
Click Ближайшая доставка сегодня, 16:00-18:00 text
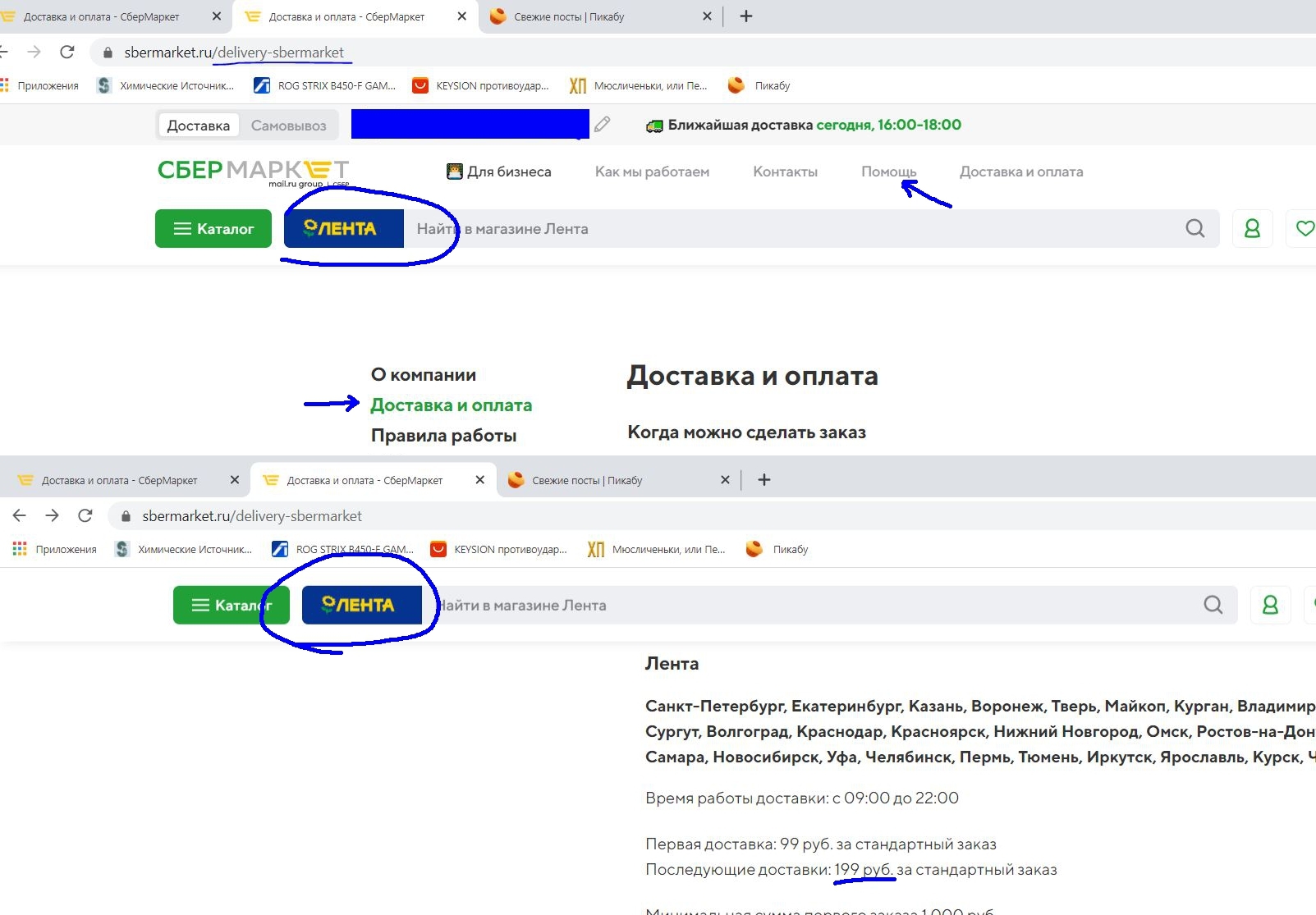tap(814, 125)
